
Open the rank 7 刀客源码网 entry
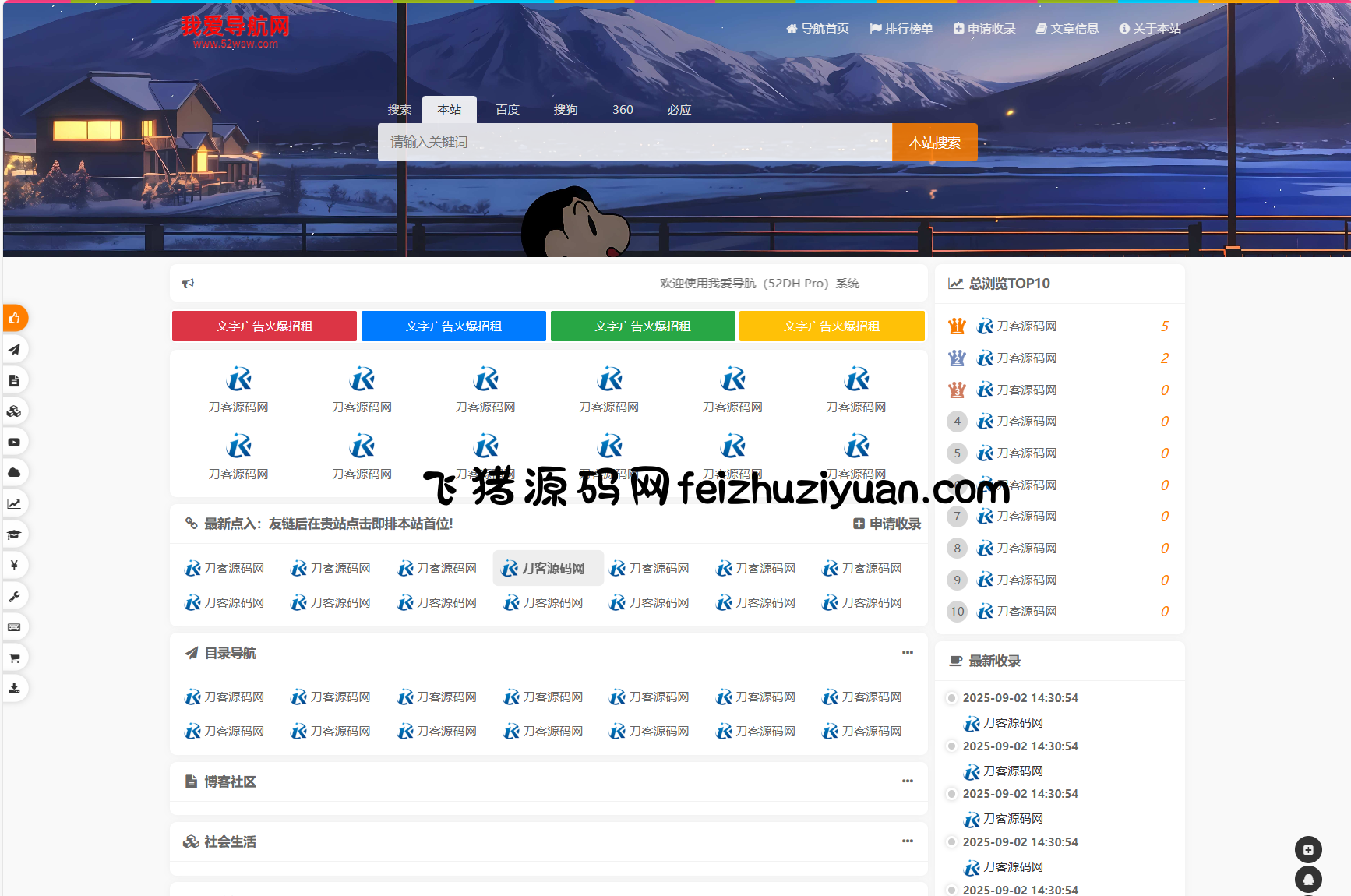click(x=1018, y=517)
